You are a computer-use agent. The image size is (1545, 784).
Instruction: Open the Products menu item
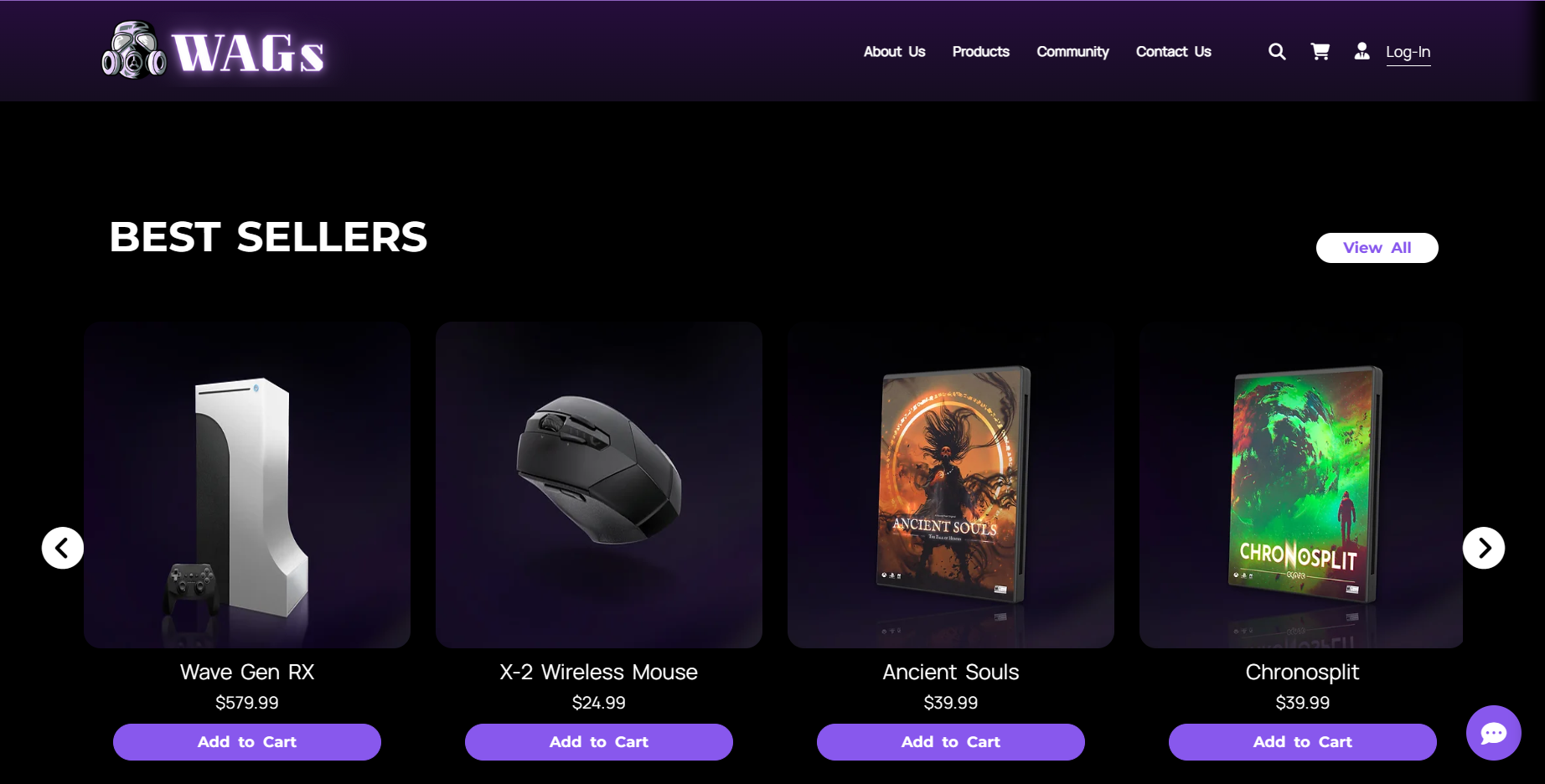(980, 51)
